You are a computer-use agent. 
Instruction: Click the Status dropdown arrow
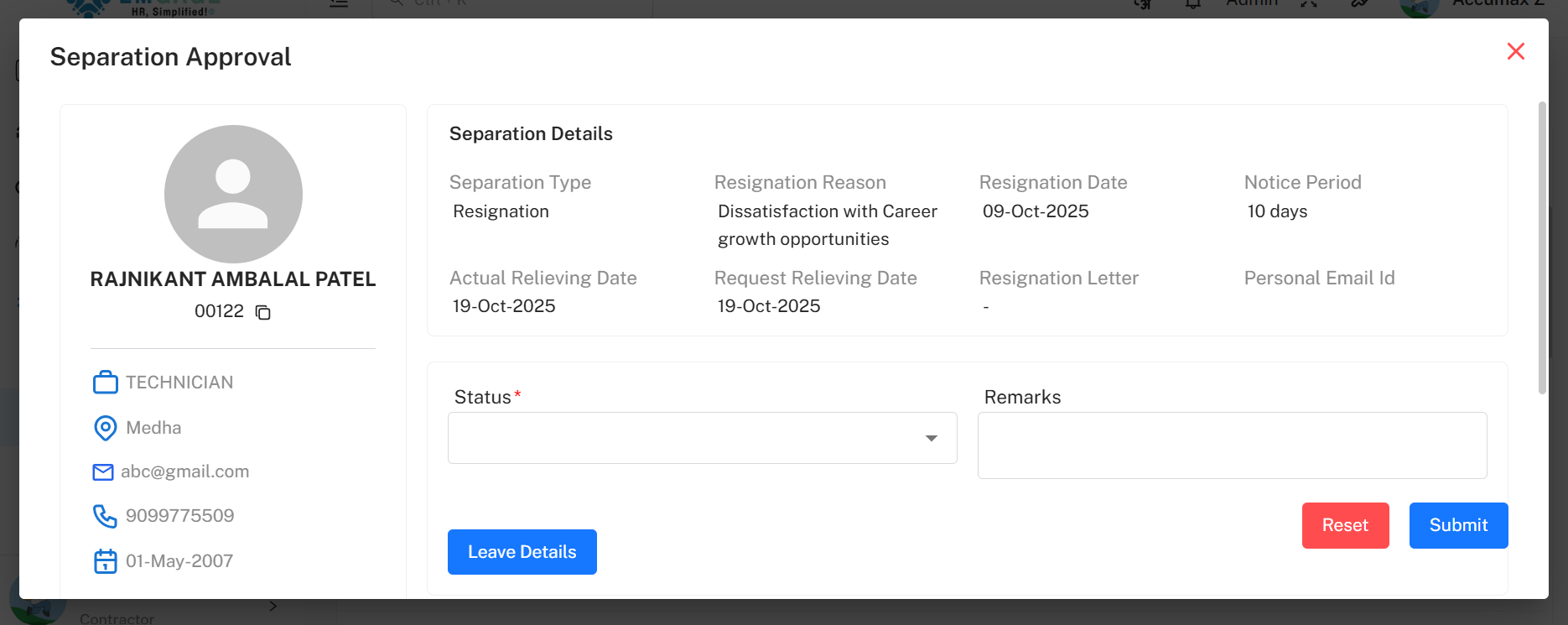pyautogui.click(x=931, y=438)
